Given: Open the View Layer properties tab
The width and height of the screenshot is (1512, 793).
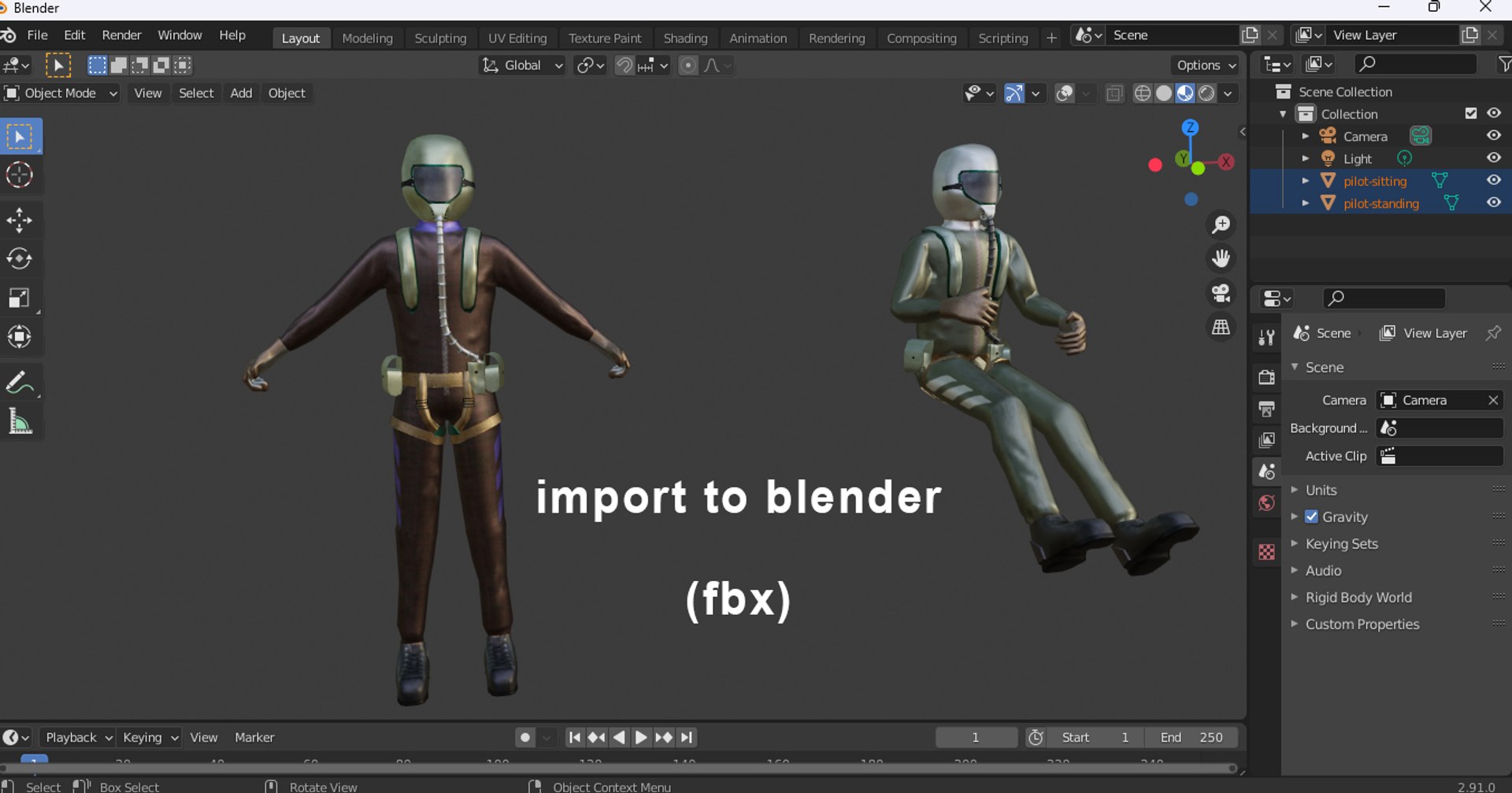Looking at the screenshot, I should pyautogui.click(x=1266, y=440).
